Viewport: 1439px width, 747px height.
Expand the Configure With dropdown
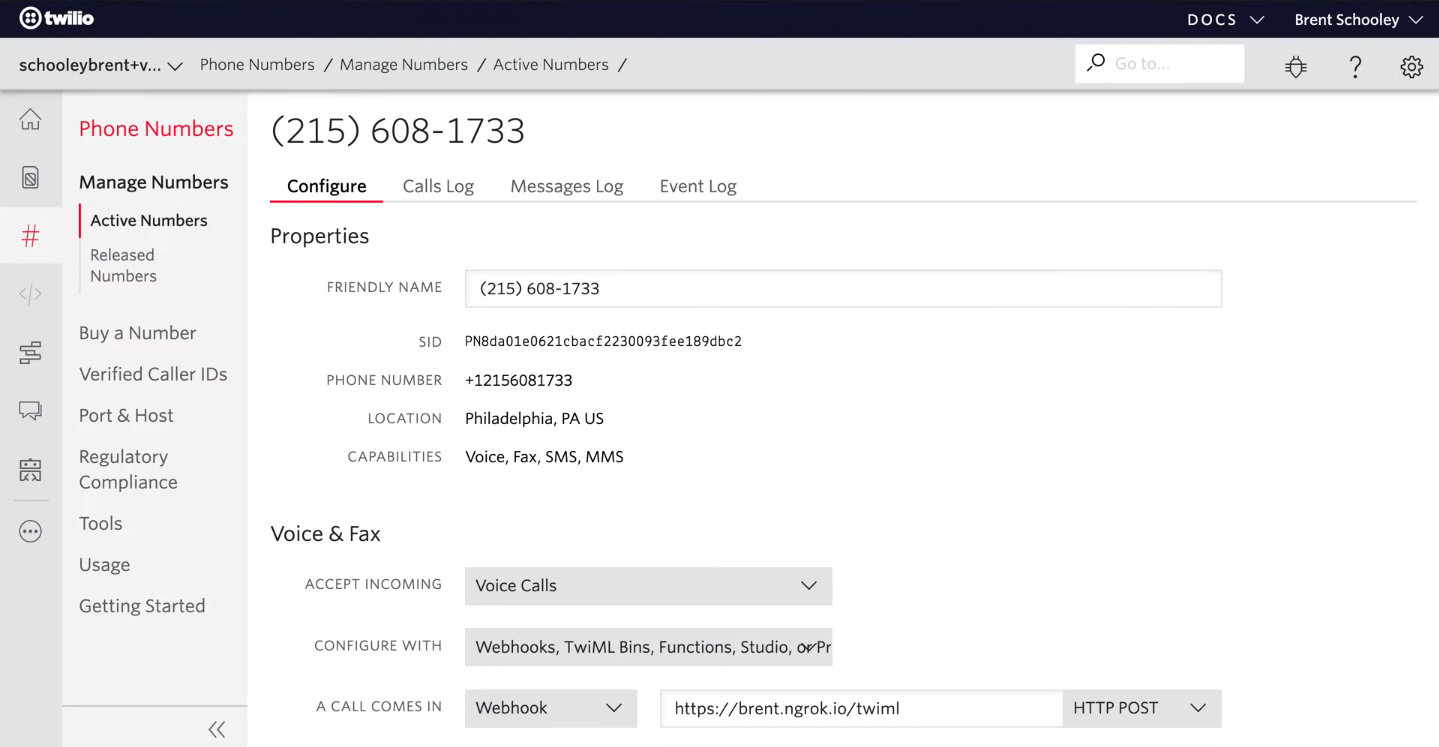648,647
